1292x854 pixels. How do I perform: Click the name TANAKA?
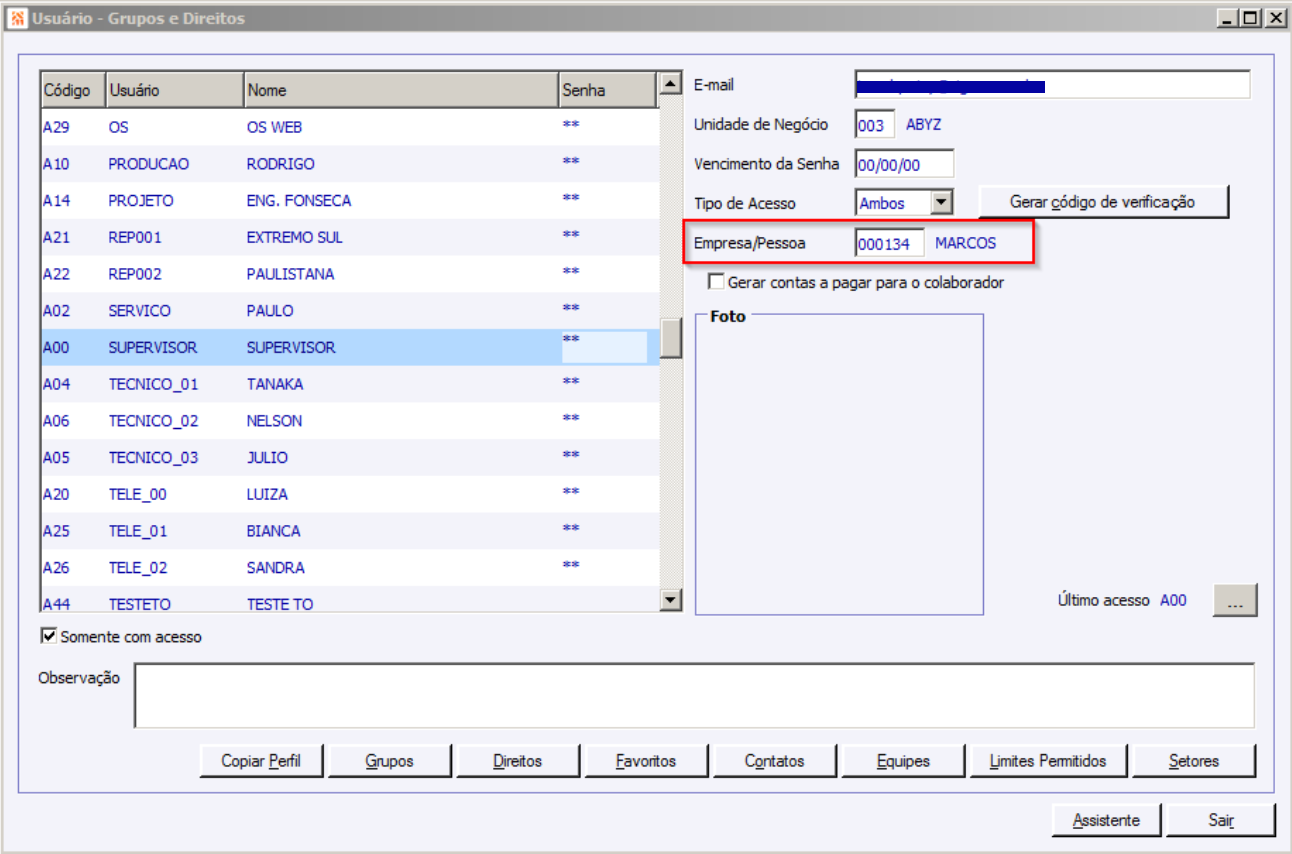click(x=275, y=384)
